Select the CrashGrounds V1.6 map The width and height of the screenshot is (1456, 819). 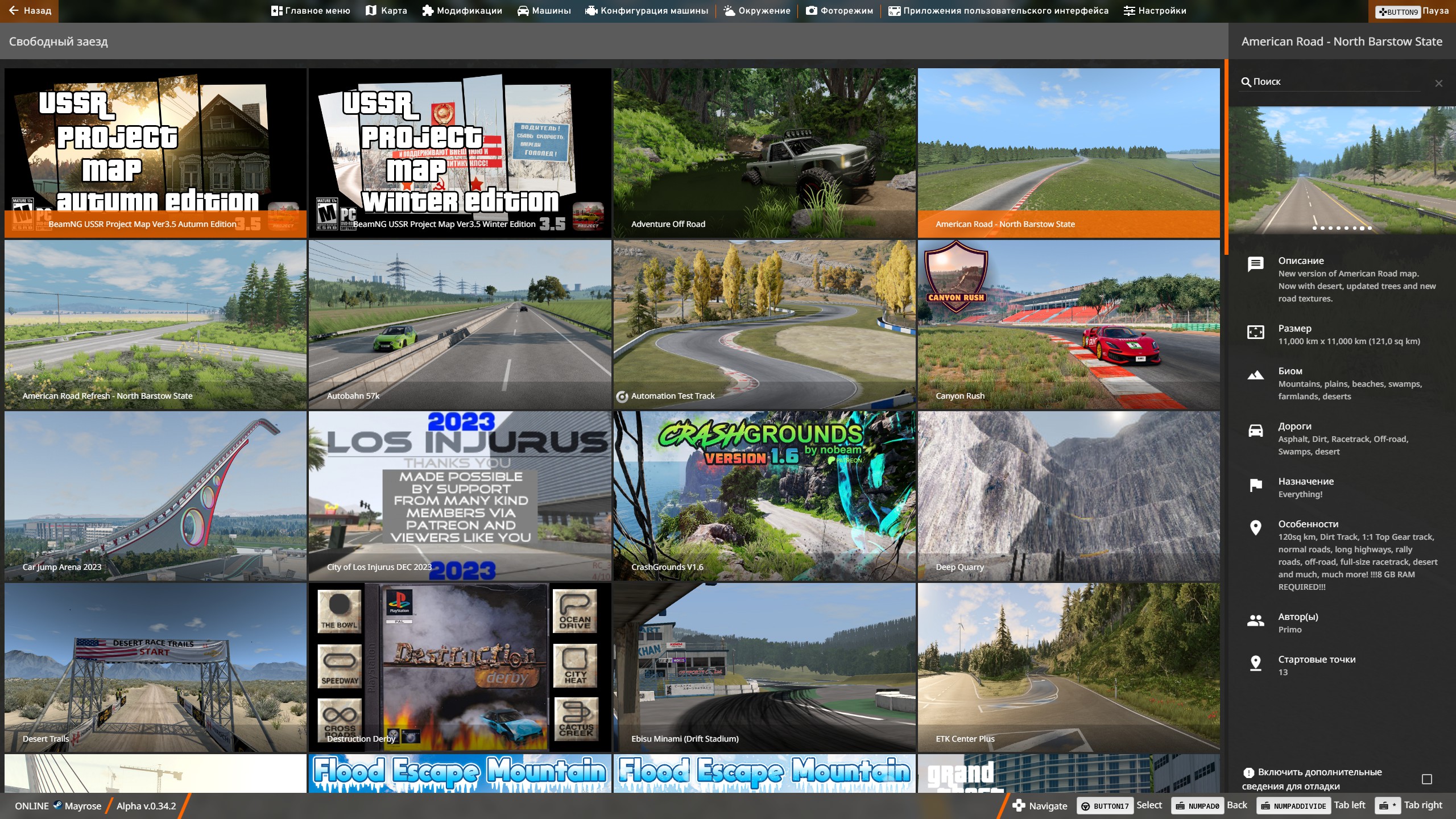pyautogui.click(x=764, y=496)
